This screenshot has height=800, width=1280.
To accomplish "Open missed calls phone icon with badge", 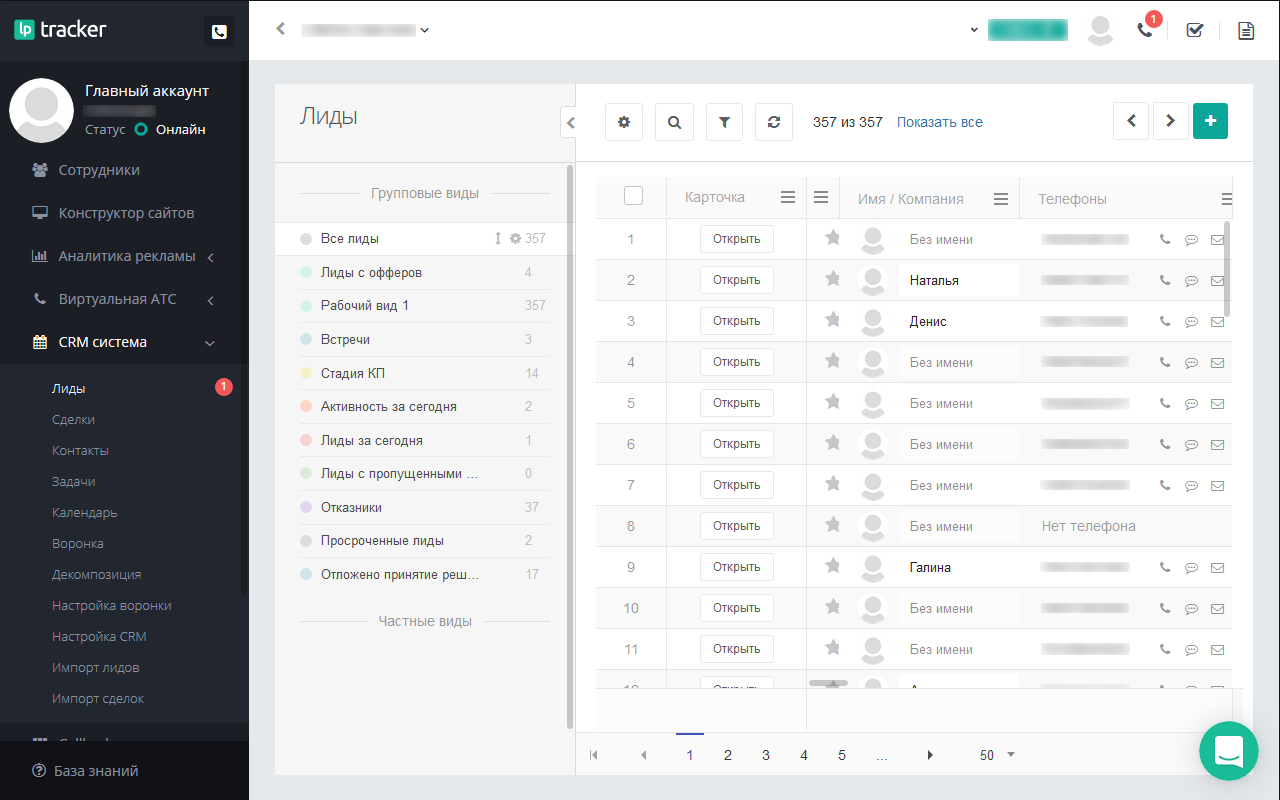I will coord(1145,30).
